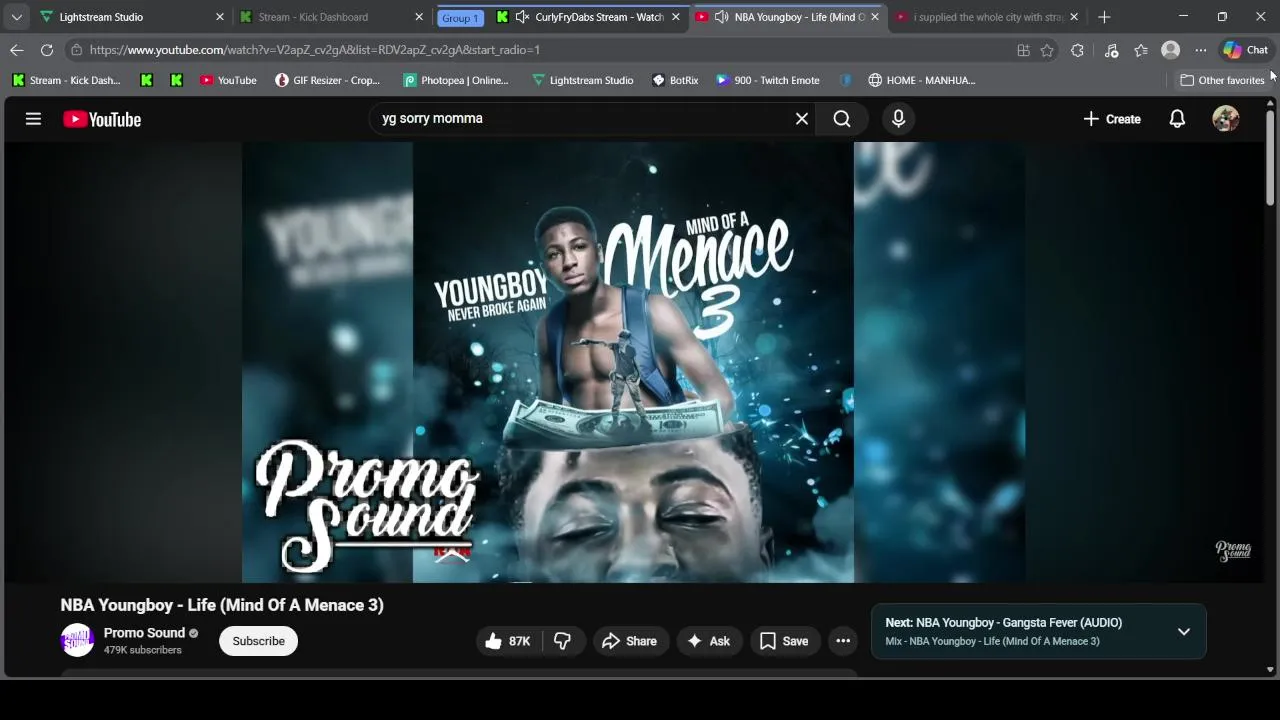Toggle mute on the CurlyFryDabs Stream tab
1280x720 pixels.
pyautogui.click(x=522, y=17)
